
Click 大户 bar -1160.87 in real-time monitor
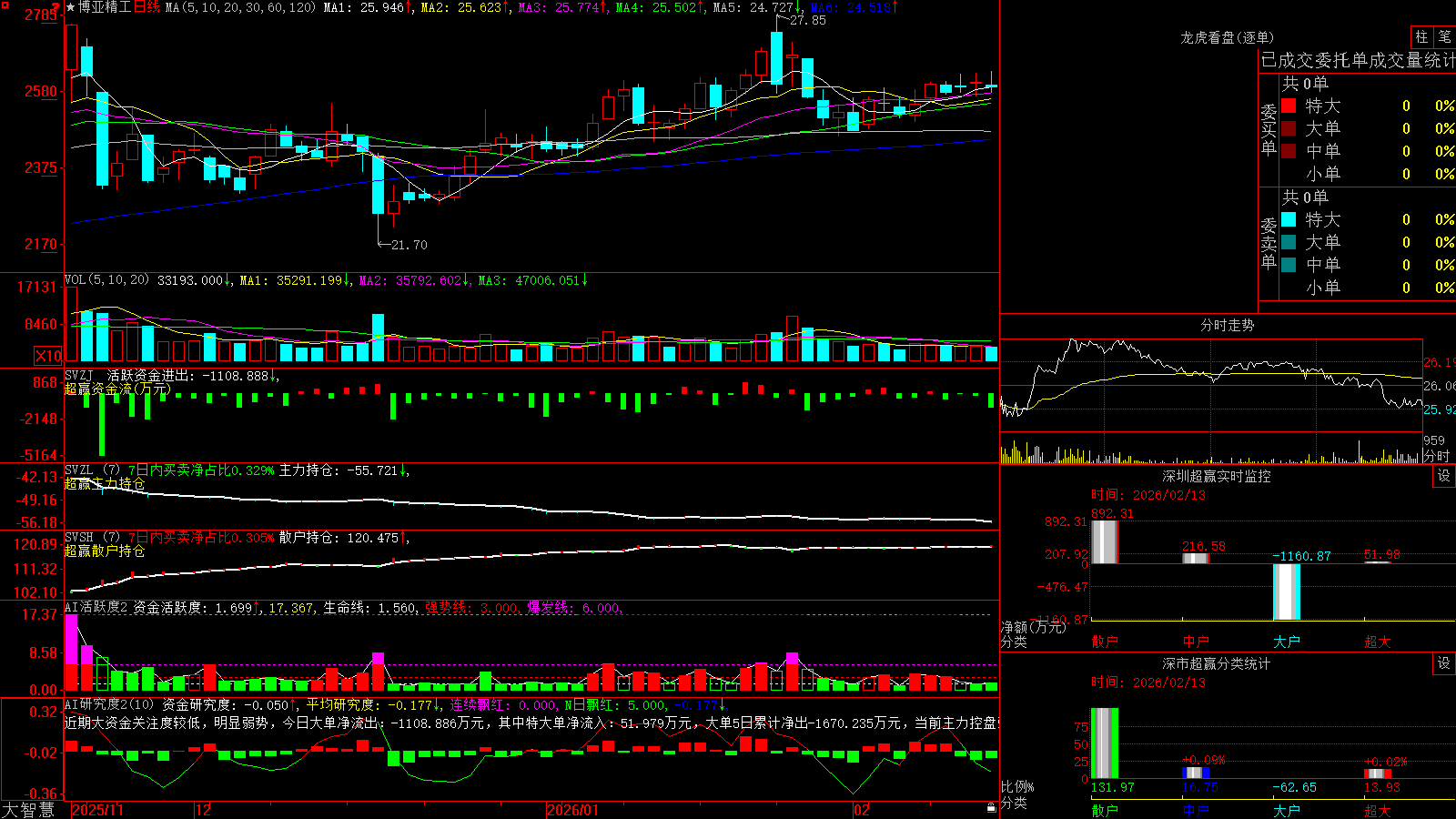pos(1287,591)
